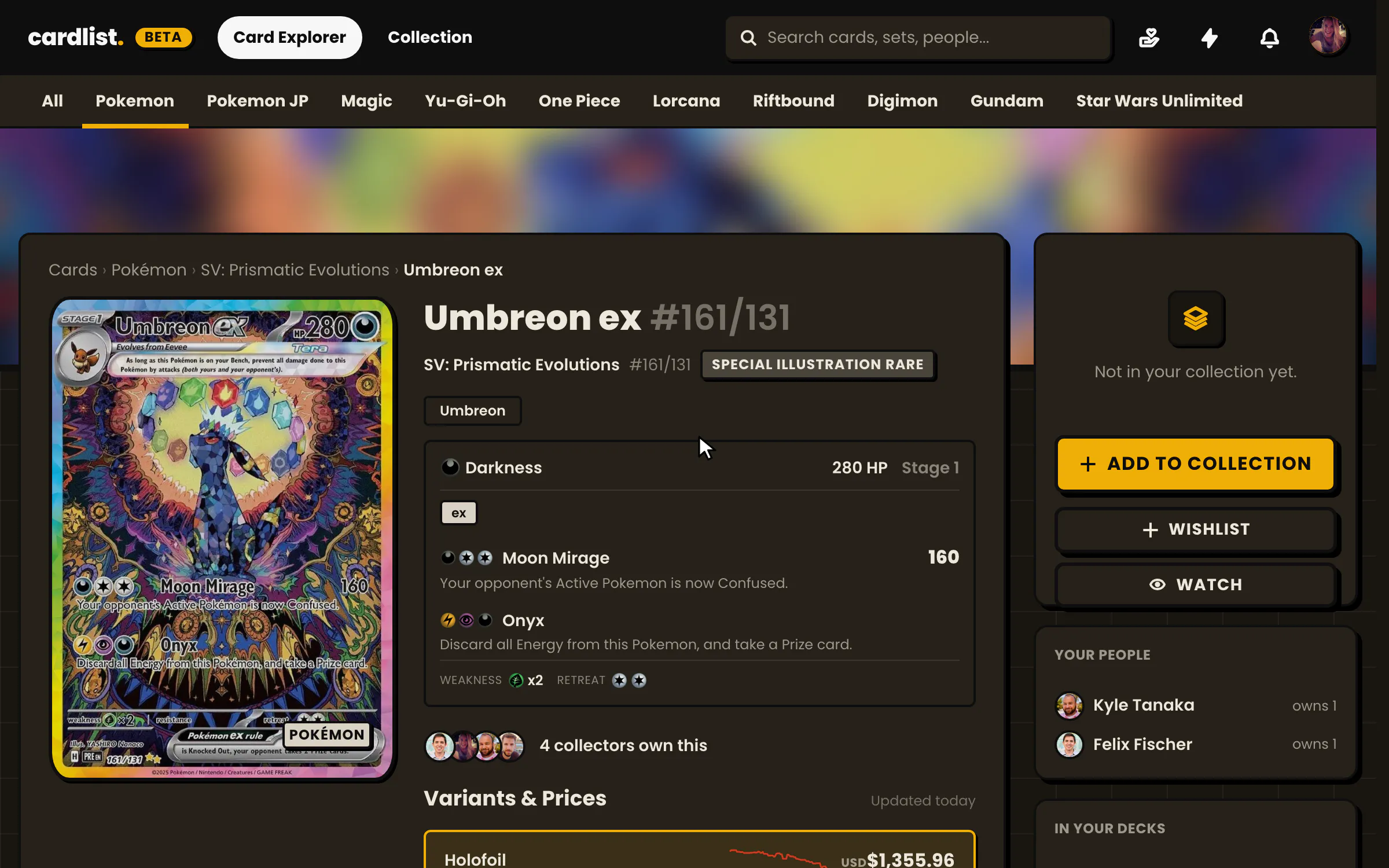Focus the search cards input field
This screenshot has width=1389, height=868.
(918, 38)
